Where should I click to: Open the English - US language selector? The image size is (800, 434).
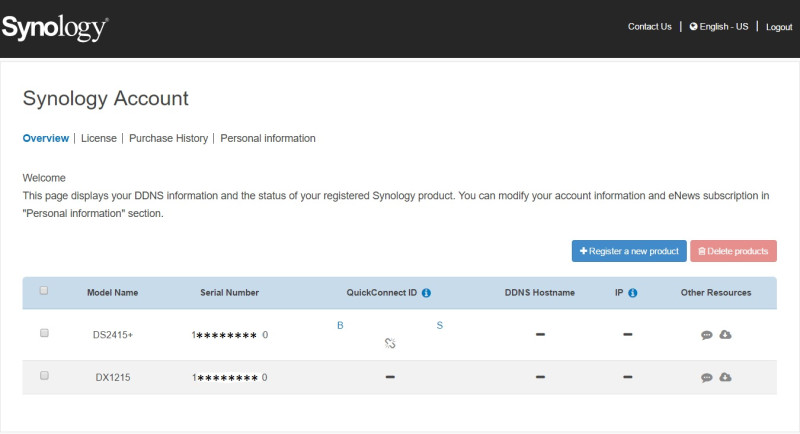(x=719, y=27)
